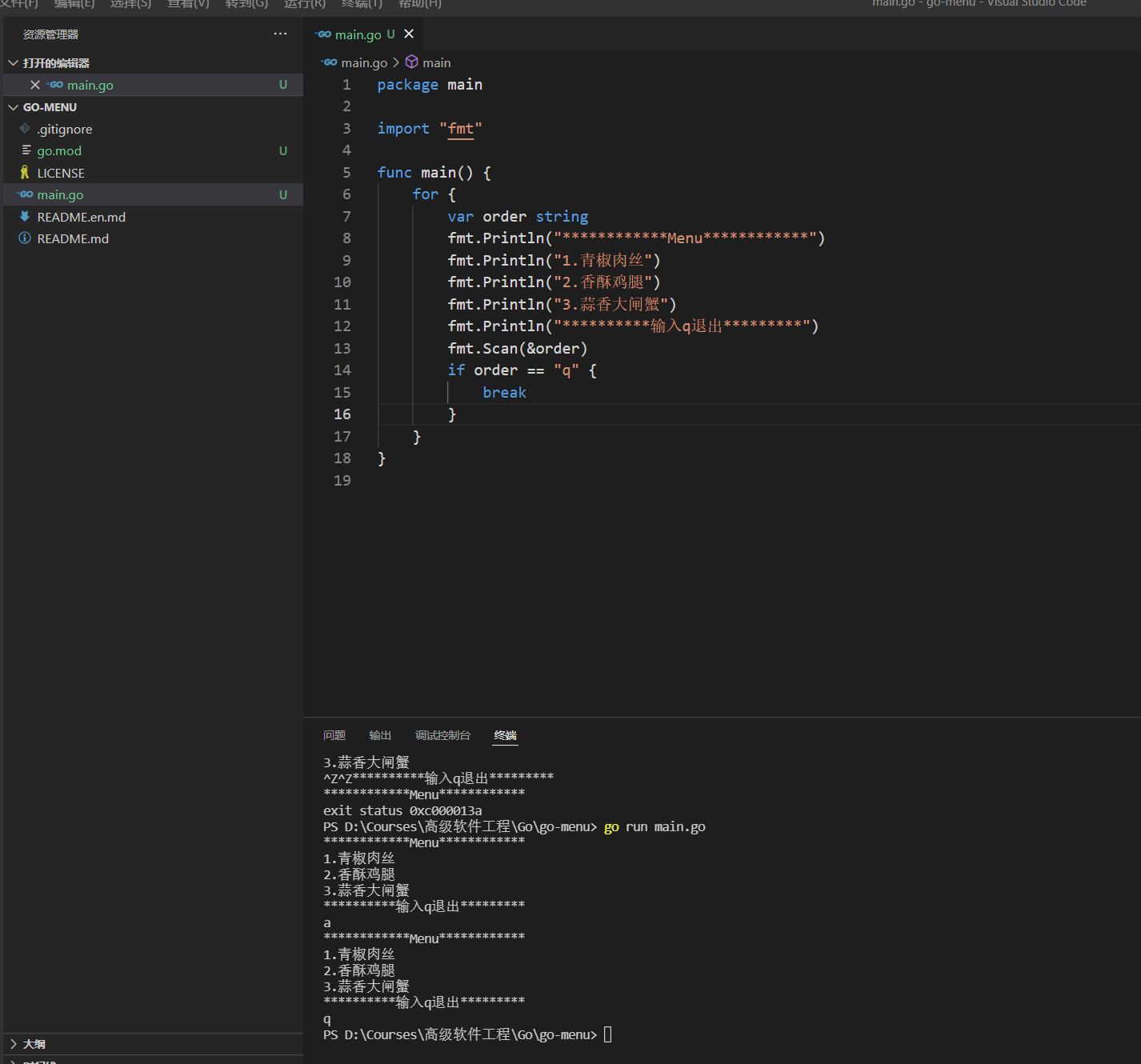This screenshot has height=1064, width=1141.
Task: Click the terminal prompt input area
Action: tap(608, 1034)
